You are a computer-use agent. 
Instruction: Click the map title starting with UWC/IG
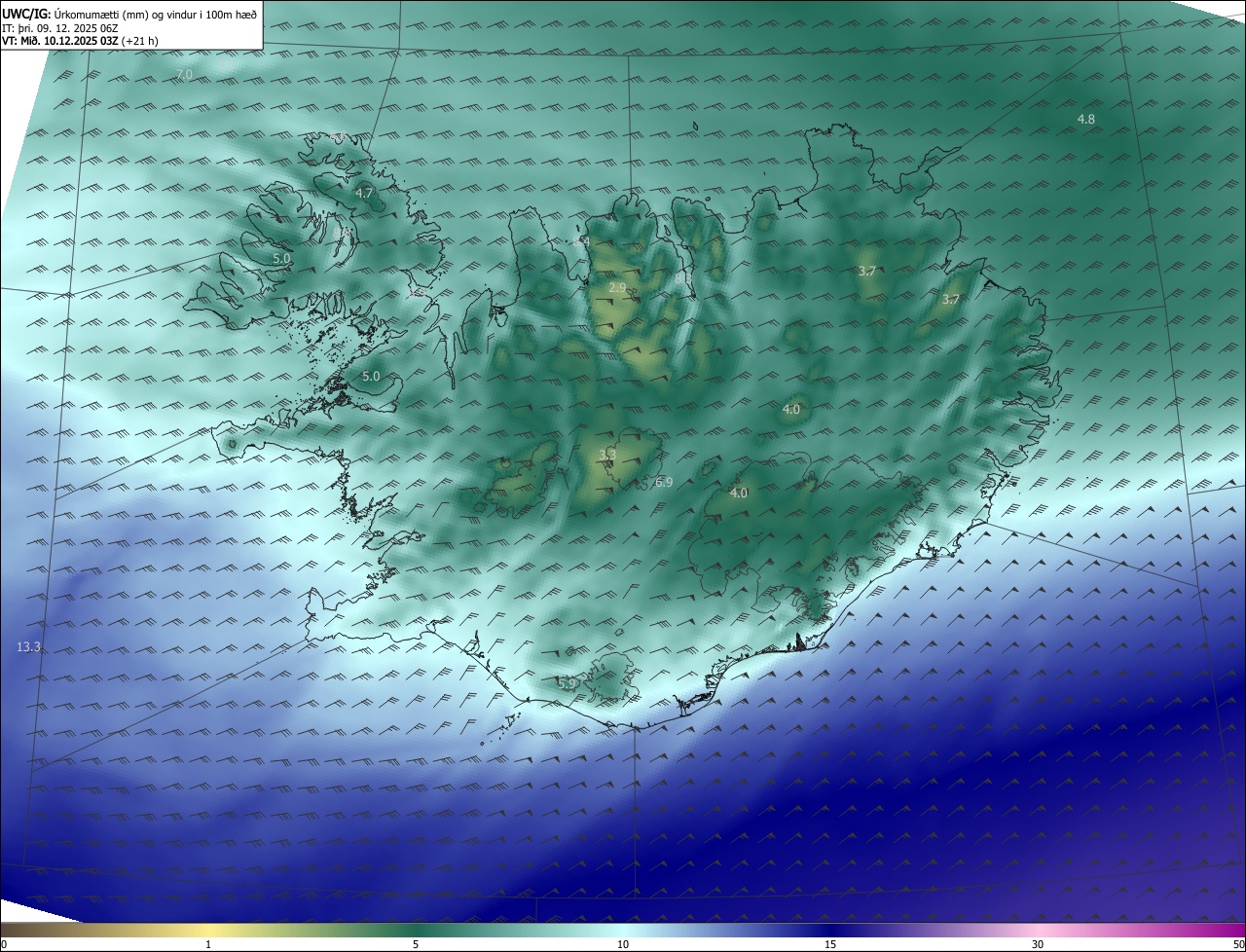point(129,14)
